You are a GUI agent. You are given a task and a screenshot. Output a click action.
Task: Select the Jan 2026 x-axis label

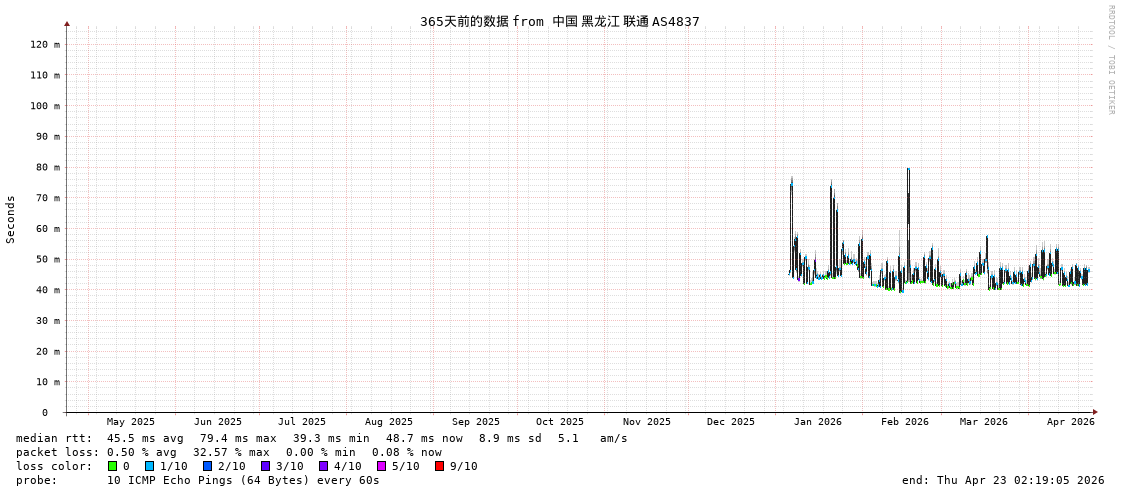817,422
